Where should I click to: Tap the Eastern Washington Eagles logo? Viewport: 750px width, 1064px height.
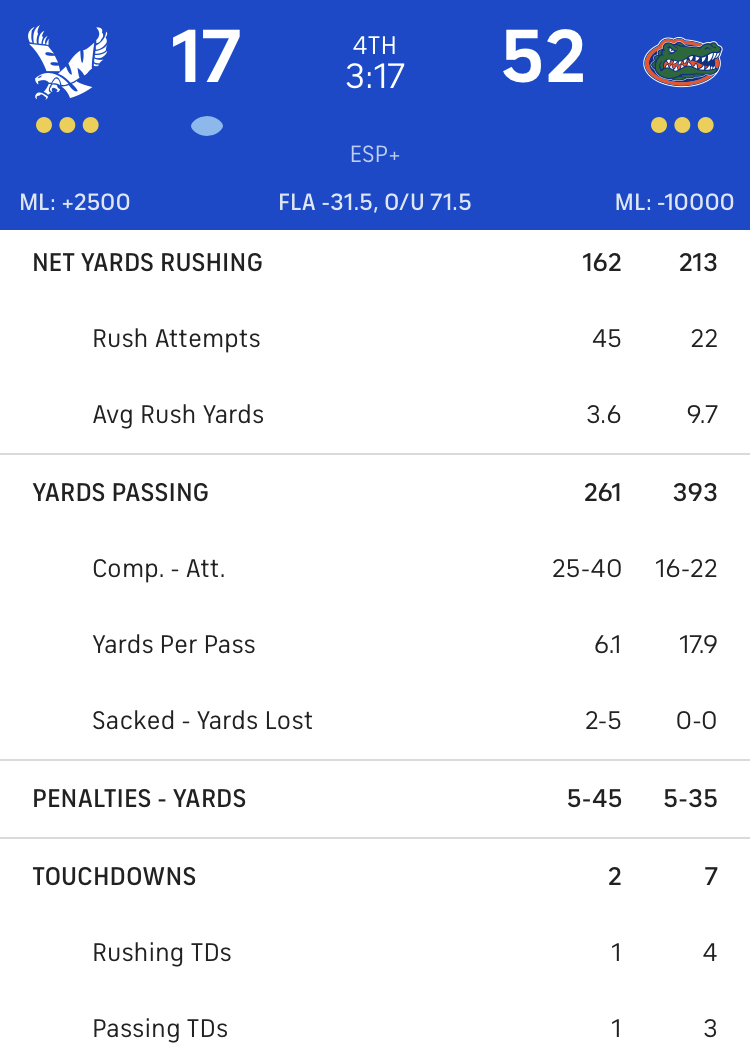point(67,62)
